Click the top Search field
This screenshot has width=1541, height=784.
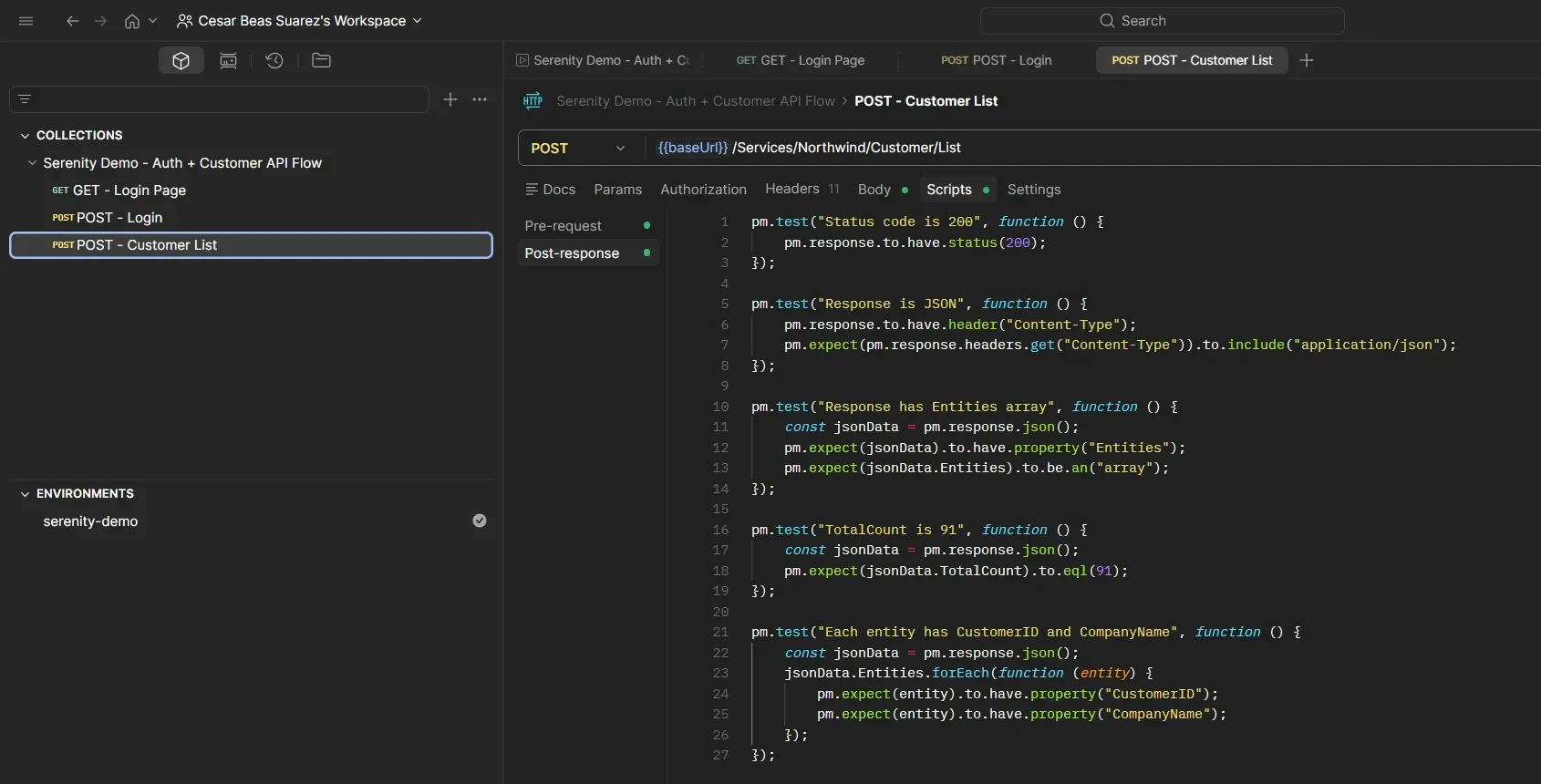[x=1162, y=21]
